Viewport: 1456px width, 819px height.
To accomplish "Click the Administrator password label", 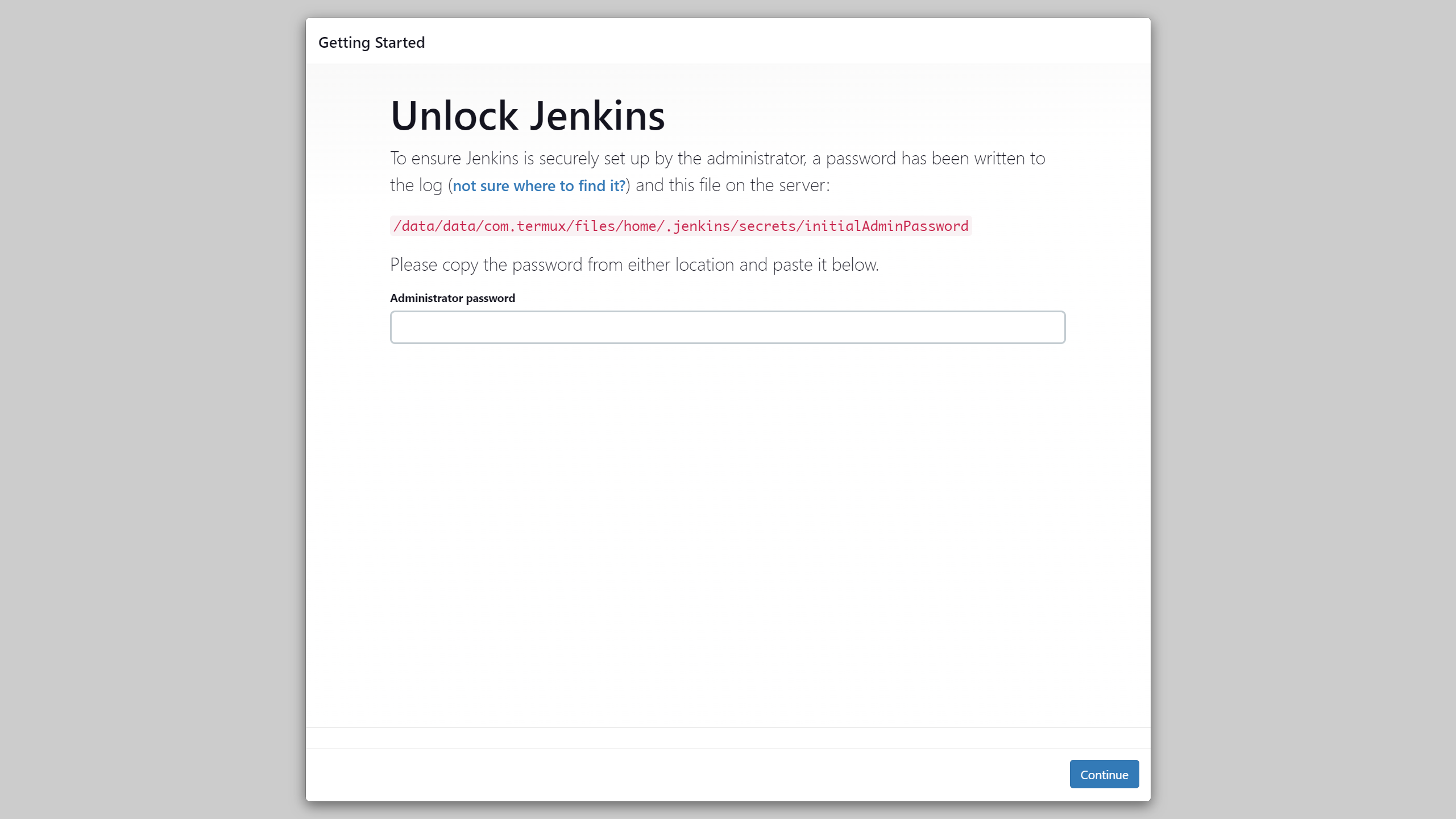I will [452, 297].
